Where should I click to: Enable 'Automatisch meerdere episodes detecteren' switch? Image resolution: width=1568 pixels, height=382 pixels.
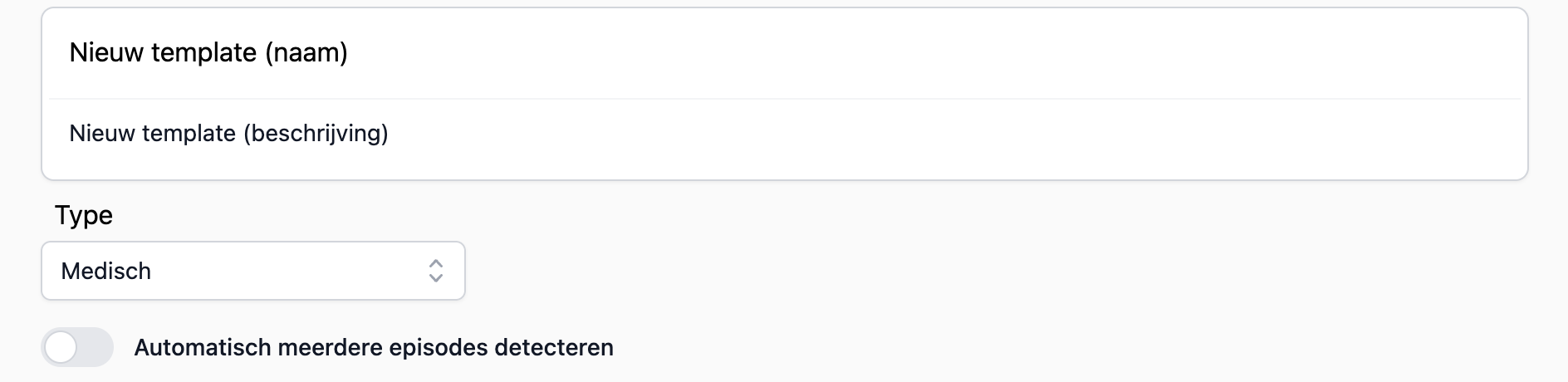77,347
